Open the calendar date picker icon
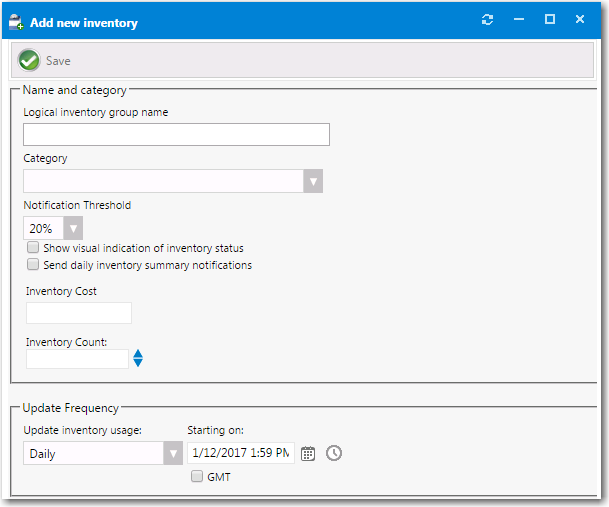 pos(308,453)
